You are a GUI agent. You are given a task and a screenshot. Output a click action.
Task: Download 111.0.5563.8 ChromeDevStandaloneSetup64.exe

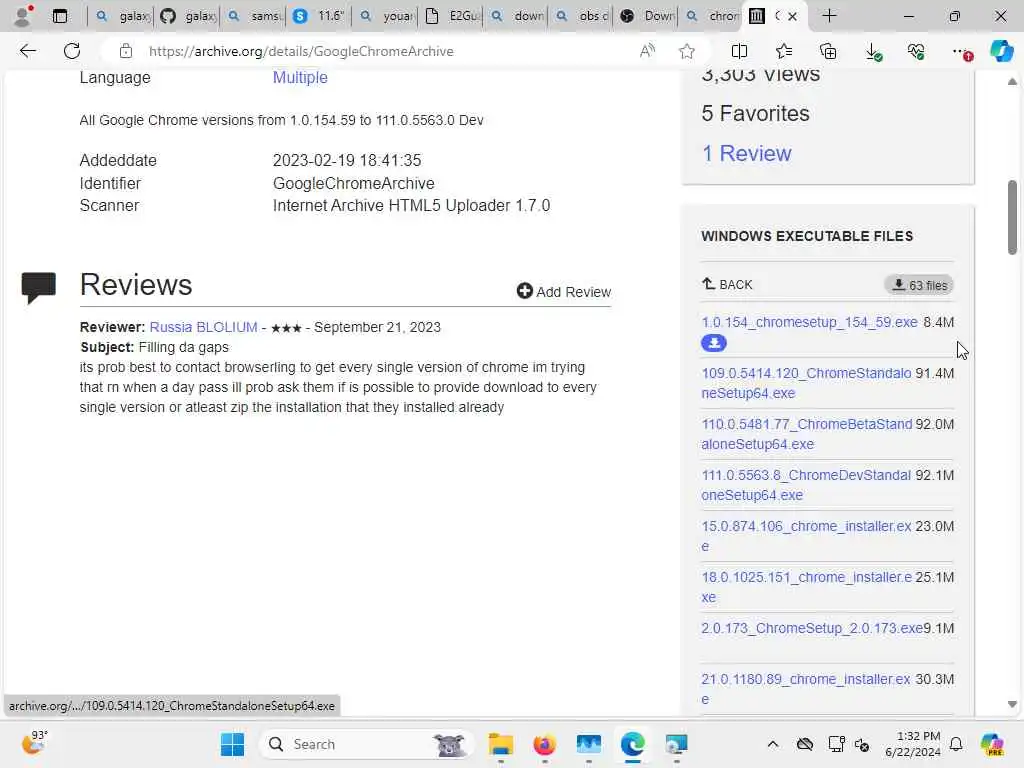(806, 485)
